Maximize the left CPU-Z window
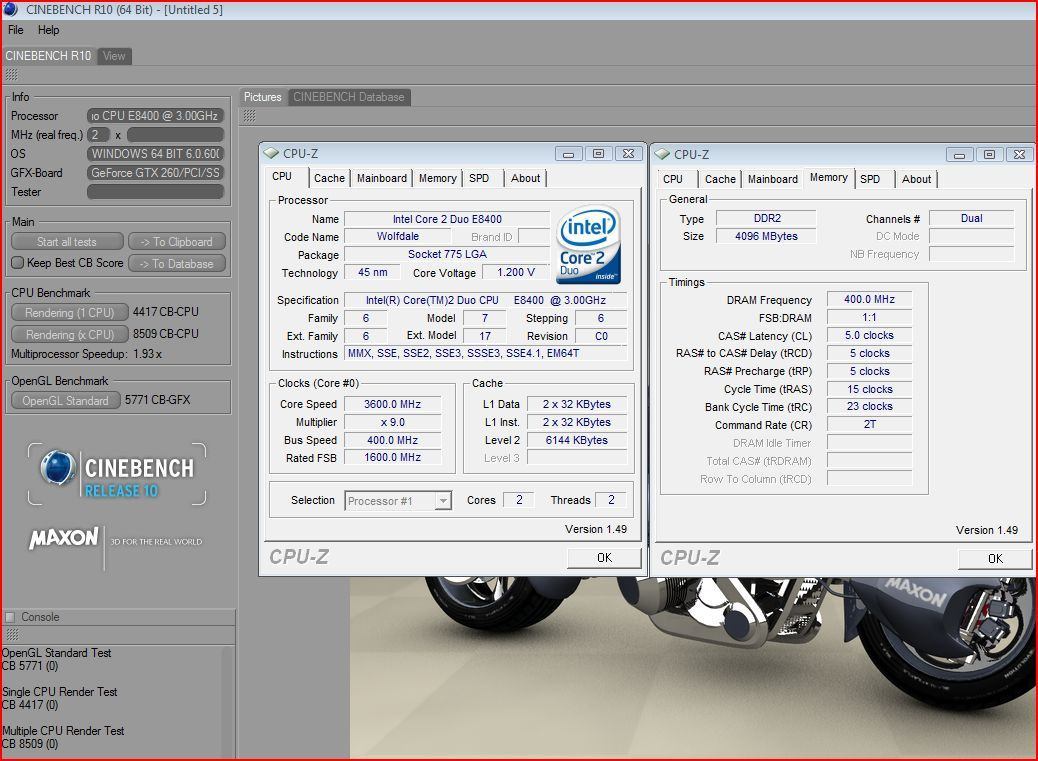This screenshot has height=761, width=1038. 598,154
